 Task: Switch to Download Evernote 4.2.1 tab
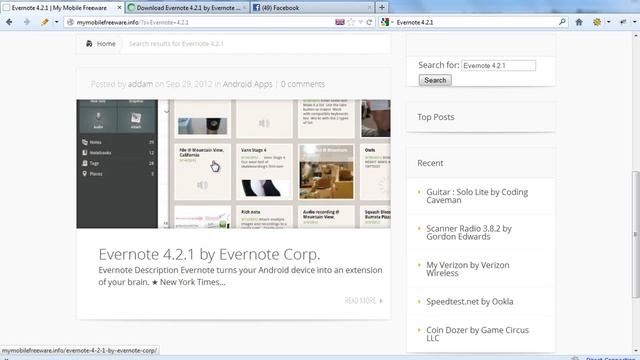pos(187,8)
